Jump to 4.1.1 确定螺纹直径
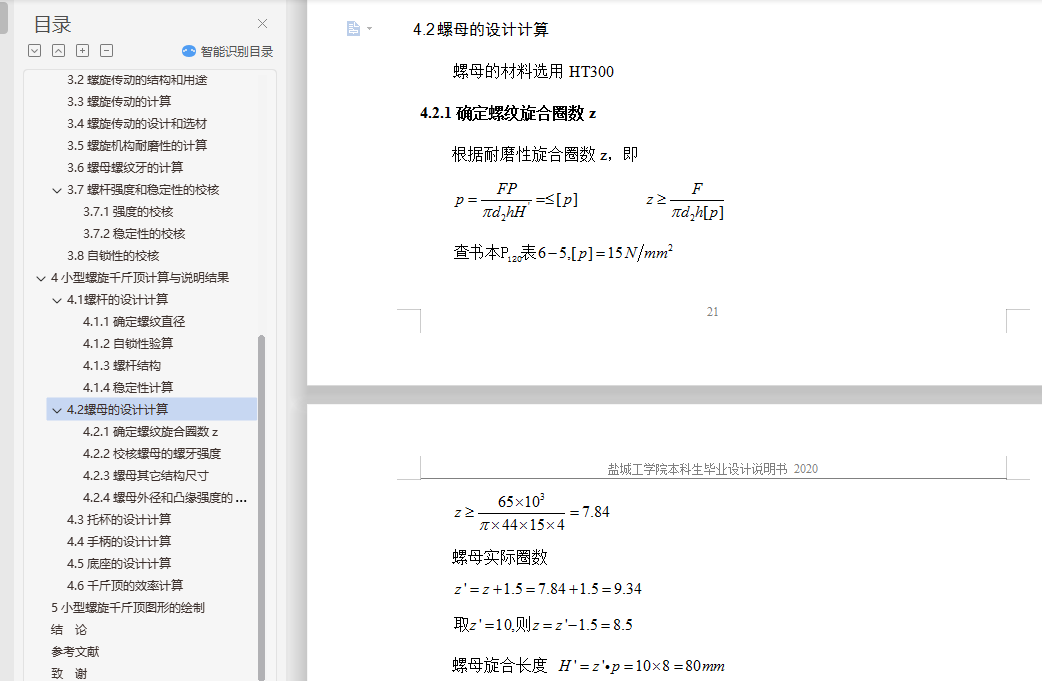The image size is (1042, 681). point(134,322)
